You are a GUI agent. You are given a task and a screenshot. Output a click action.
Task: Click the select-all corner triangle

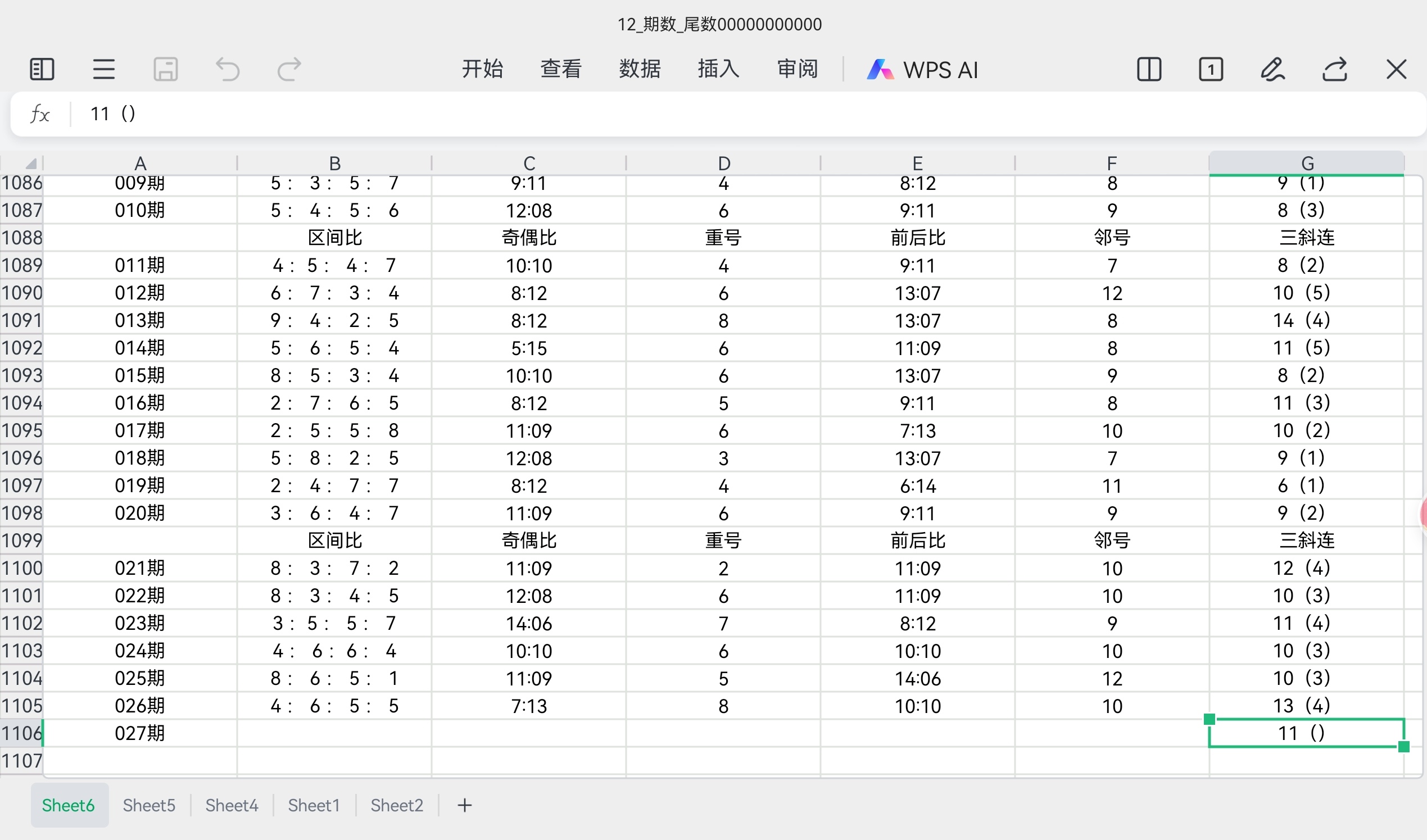coord(30,164)
